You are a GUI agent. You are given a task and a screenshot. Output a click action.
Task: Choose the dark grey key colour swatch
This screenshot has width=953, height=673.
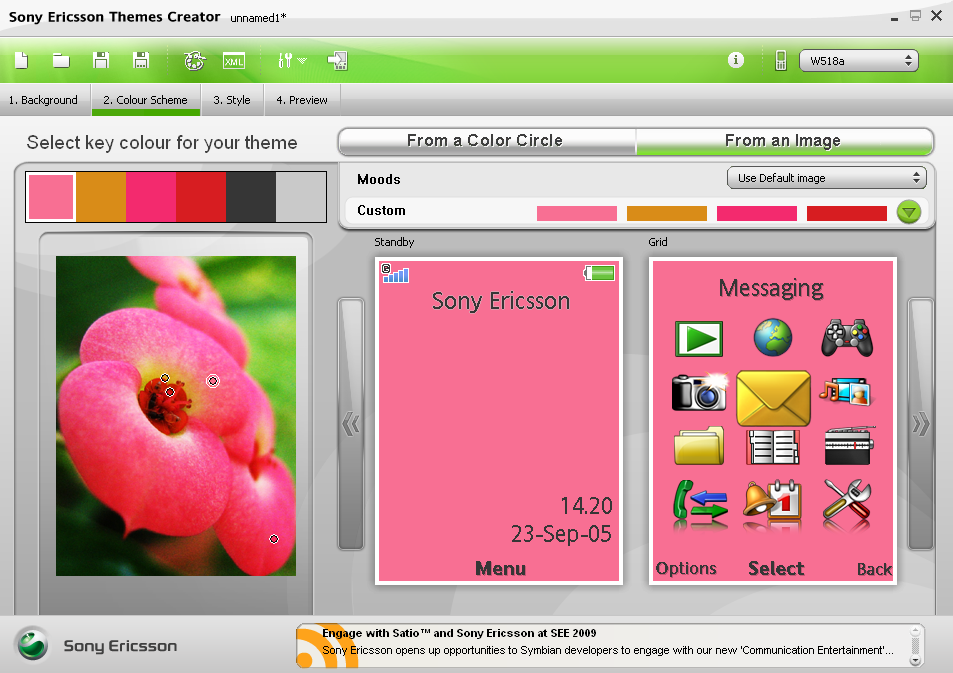(x=251, y=197)
